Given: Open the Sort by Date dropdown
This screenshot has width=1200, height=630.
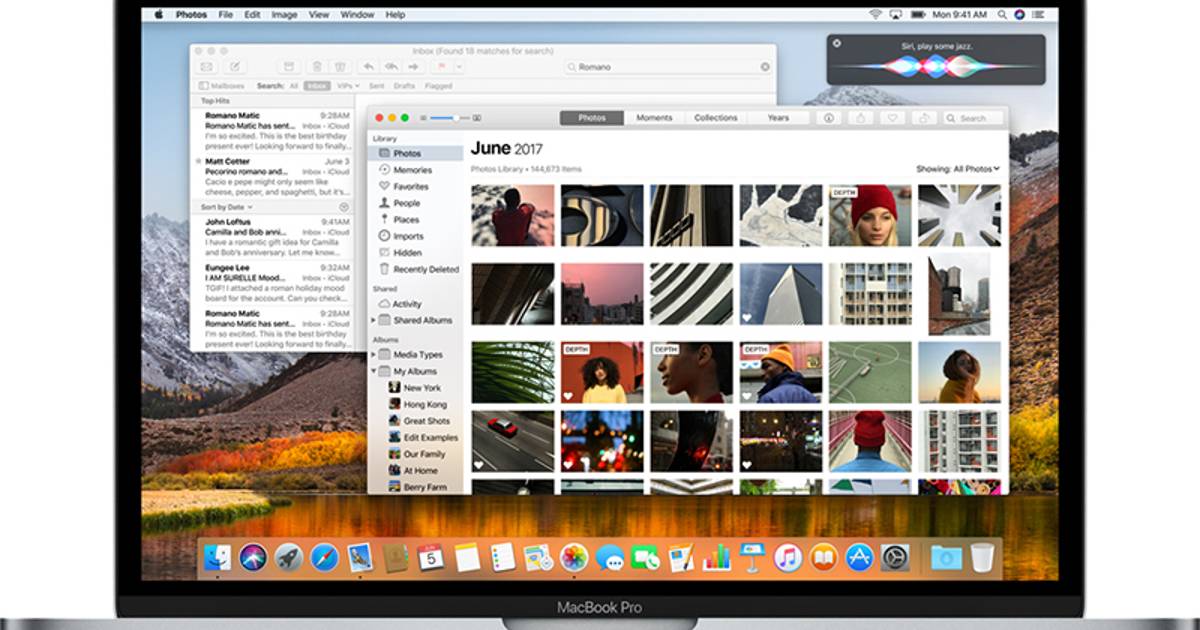Looking at the screenshot, I should [x=228, y=207].
